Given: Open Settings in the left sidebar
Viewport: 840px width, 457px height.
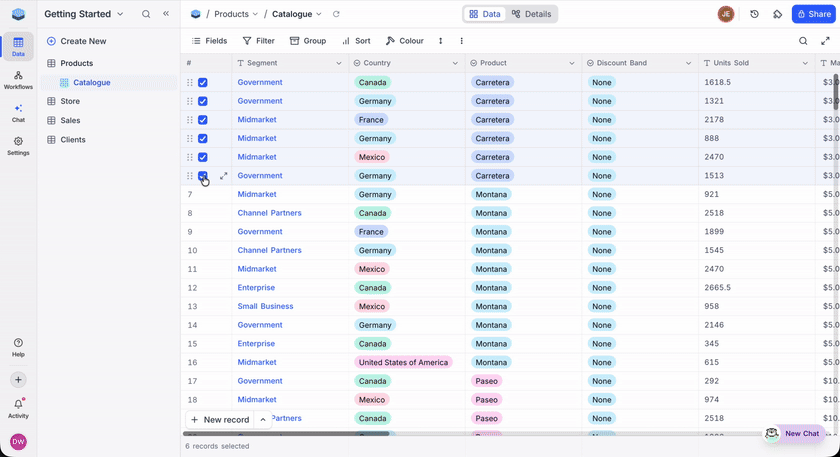Looking at the screenshot, I should click(x=18, y=146).
